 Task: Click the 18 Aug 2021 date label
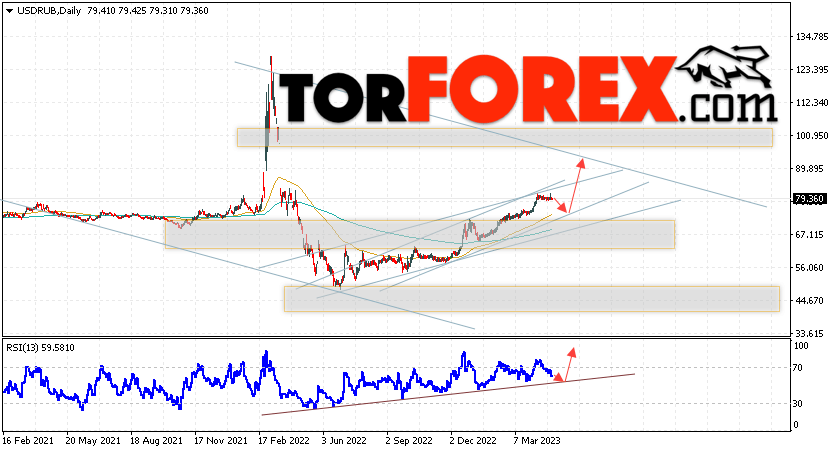coord(156,440)
